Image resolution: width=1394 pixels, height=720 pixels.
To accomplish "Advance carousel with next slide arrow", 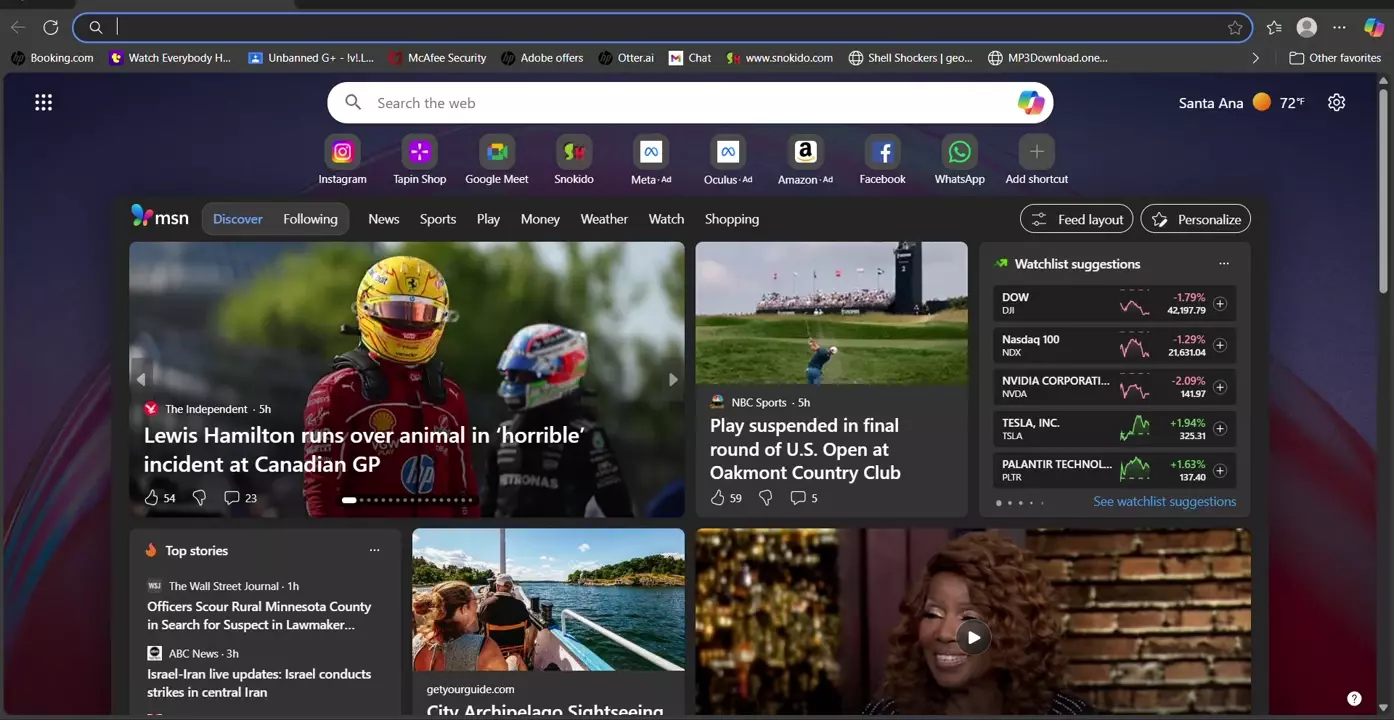I will pyautogui.click(x=673, y=379).
